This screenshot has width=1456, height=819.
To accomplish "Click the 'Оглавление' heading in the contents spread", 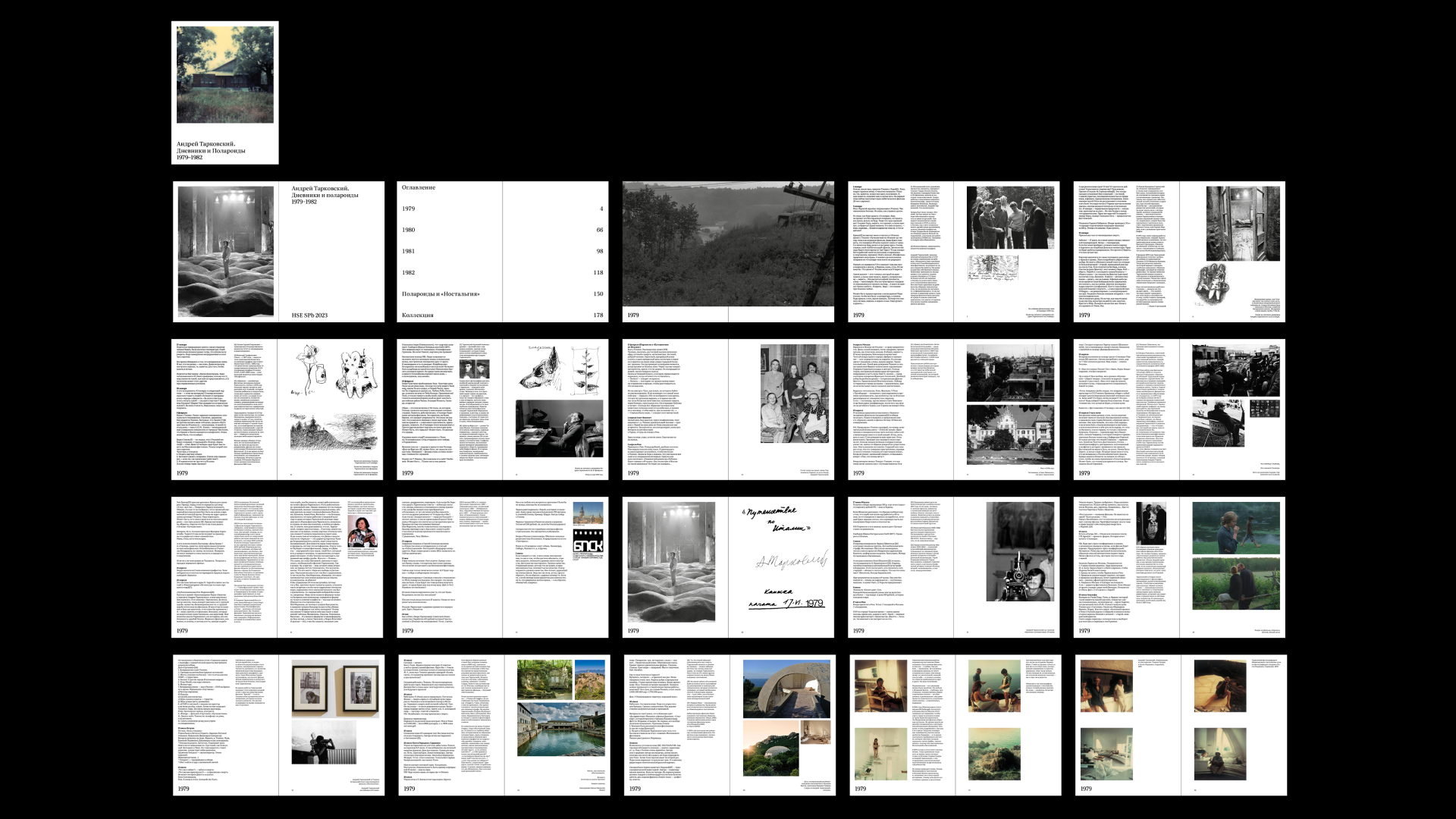I will click(419, 187).
